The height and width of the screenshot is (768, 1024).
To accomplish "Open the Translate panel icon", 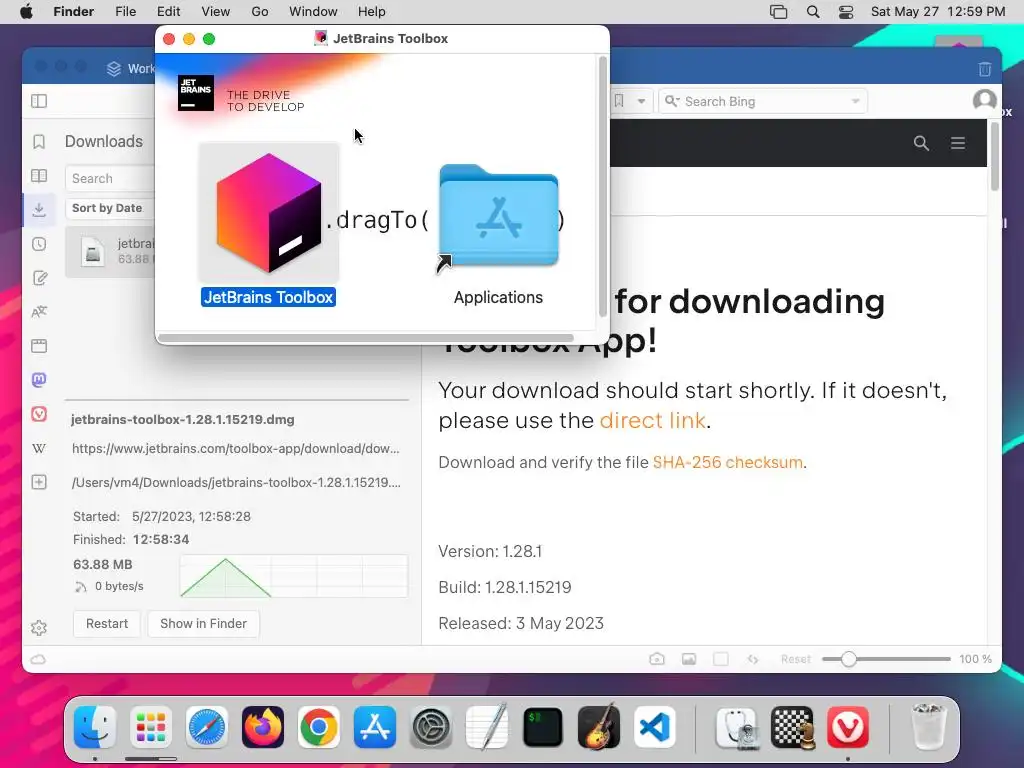I will coord(39,312).
